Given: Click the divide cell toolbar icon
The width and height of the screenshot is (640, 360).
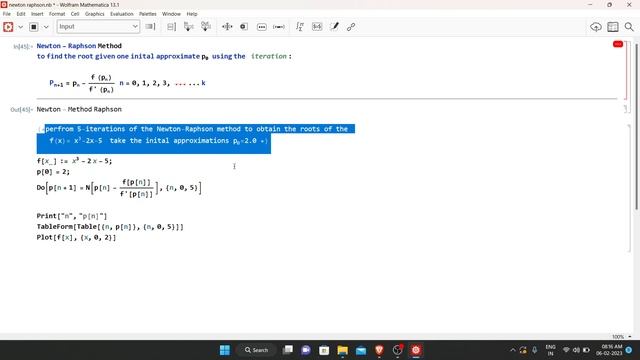Looking at the screenshot, I should click(171, 27).
